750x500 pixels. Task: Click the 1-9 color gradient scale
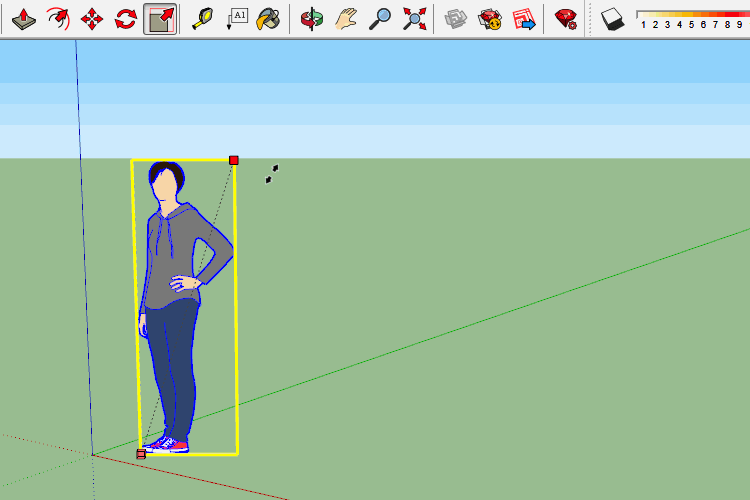690,18
